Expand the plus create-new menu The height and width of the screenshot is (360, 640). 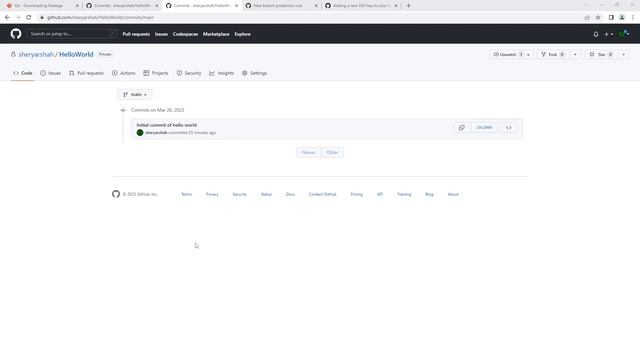609,34
